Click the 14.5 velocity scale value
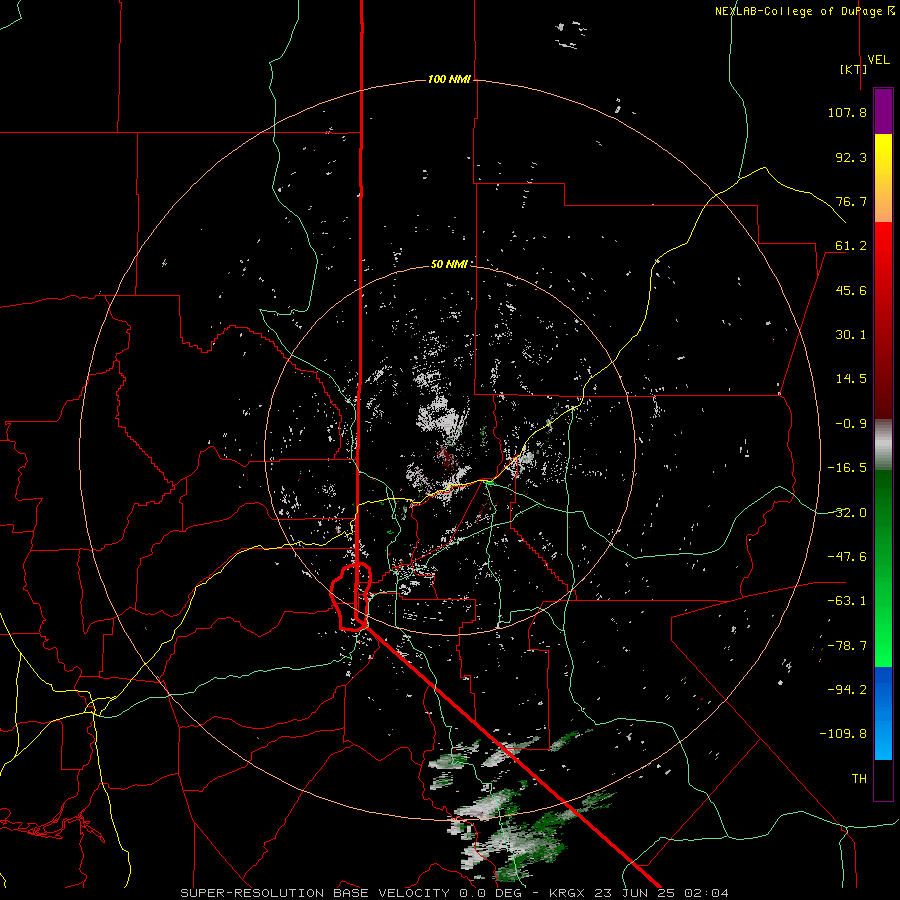 tap(851, 379)
